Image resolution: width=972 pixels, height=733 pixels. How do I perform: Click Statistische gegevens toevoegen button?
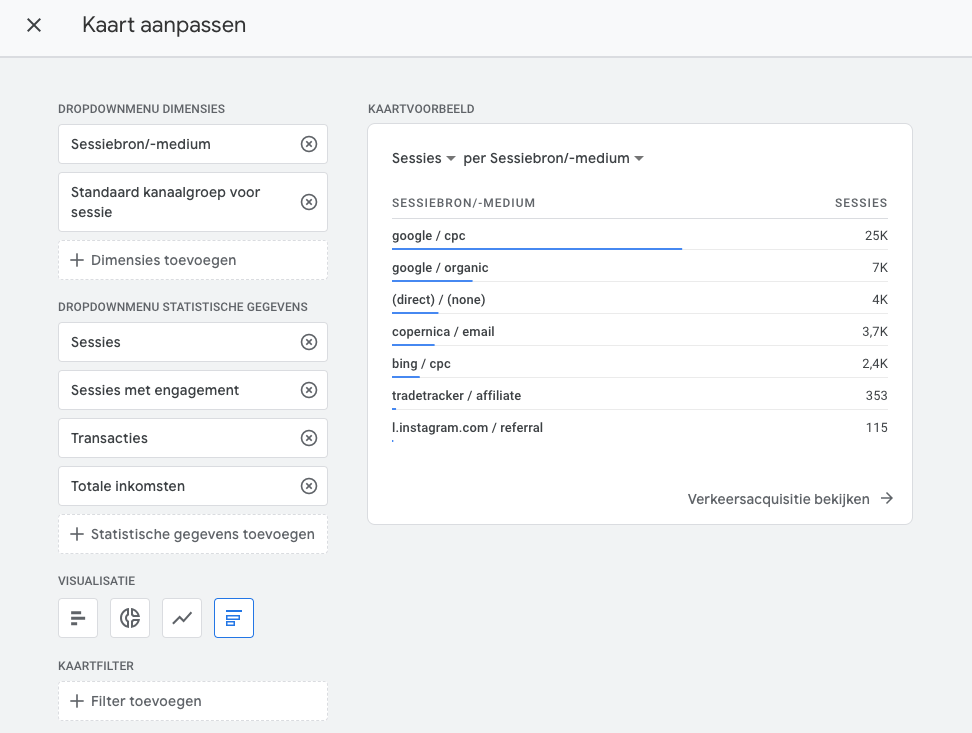193,534
